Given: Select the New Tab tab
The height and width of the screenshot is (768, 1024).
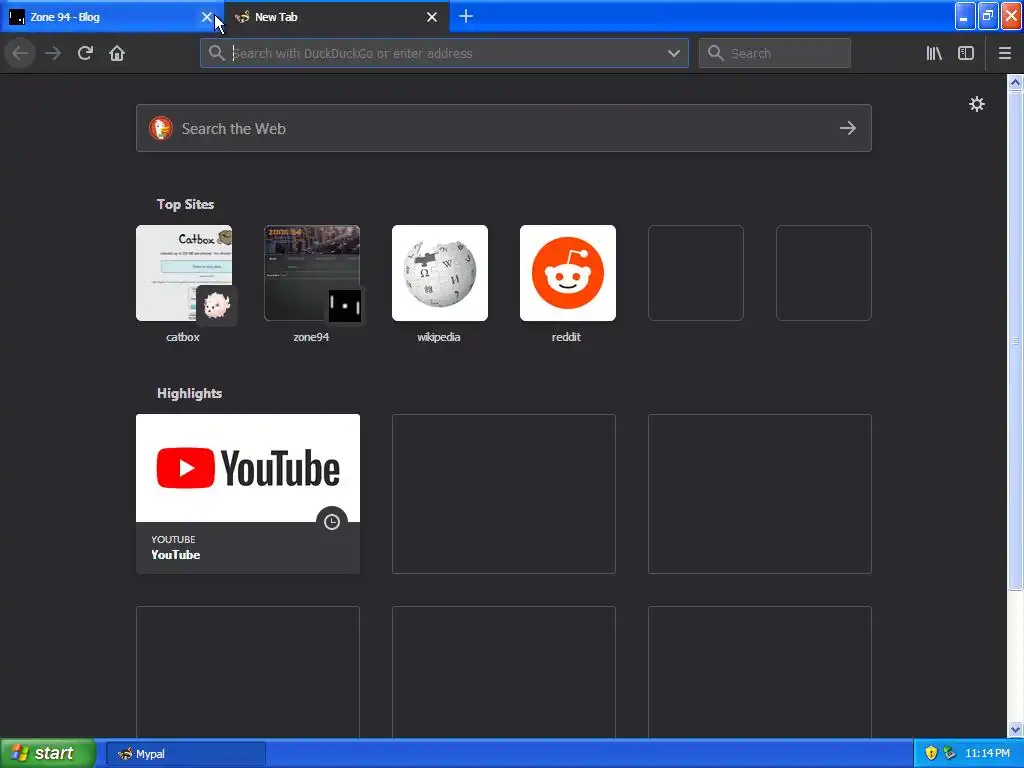Looking at the screenshot, I should [336, 16].
